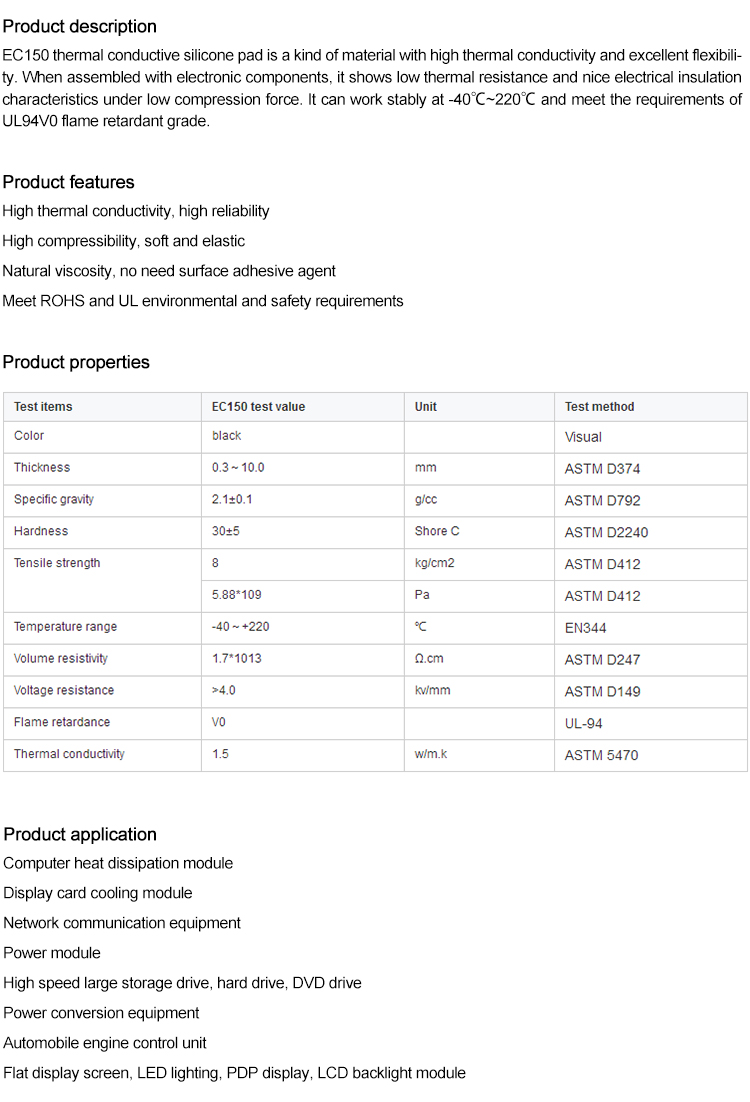Click the Product properties heading
The width and height of the screenshot is (750, 1102).
point(76,362)
